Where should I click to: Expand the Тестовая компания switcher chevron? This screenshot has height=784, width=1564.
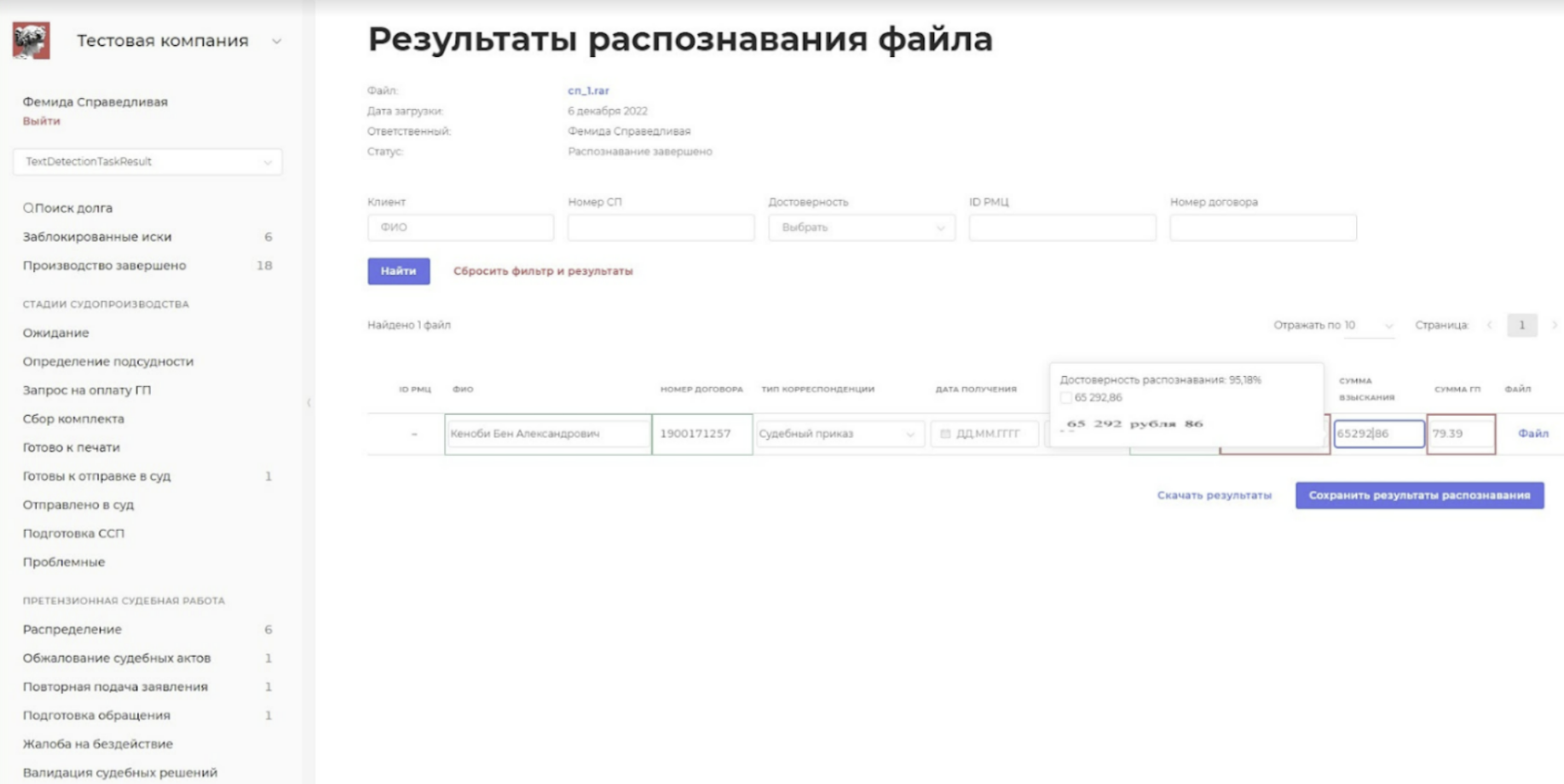pyautogui.click(x=276, y=41)
